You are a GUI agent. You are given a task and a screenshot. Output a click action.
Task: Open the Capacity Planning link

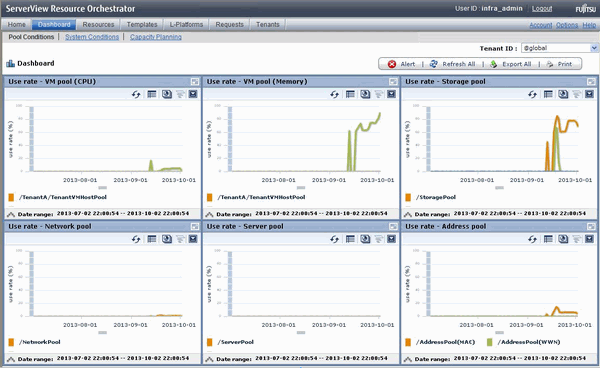156,37
